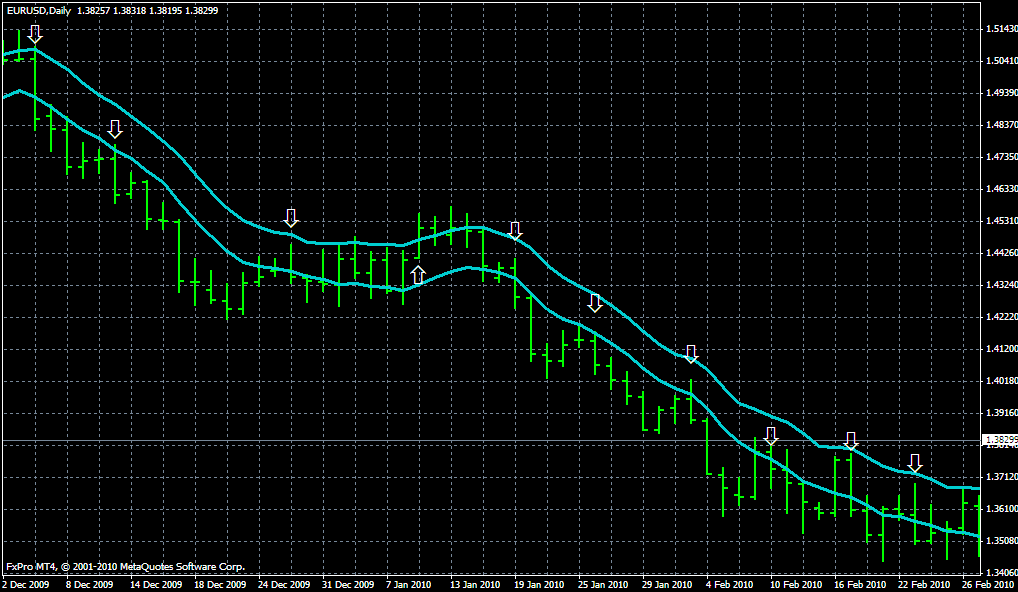The image size is (1018, 592).
Task: Select the highlighted current price label 1.38299
Action: (x=1000, y=439)
